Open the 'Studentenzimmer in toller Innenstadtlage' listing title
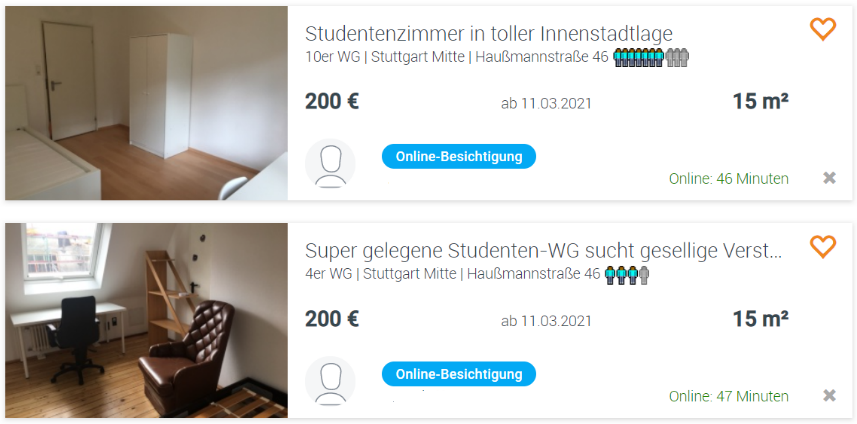 coord(488,33)
